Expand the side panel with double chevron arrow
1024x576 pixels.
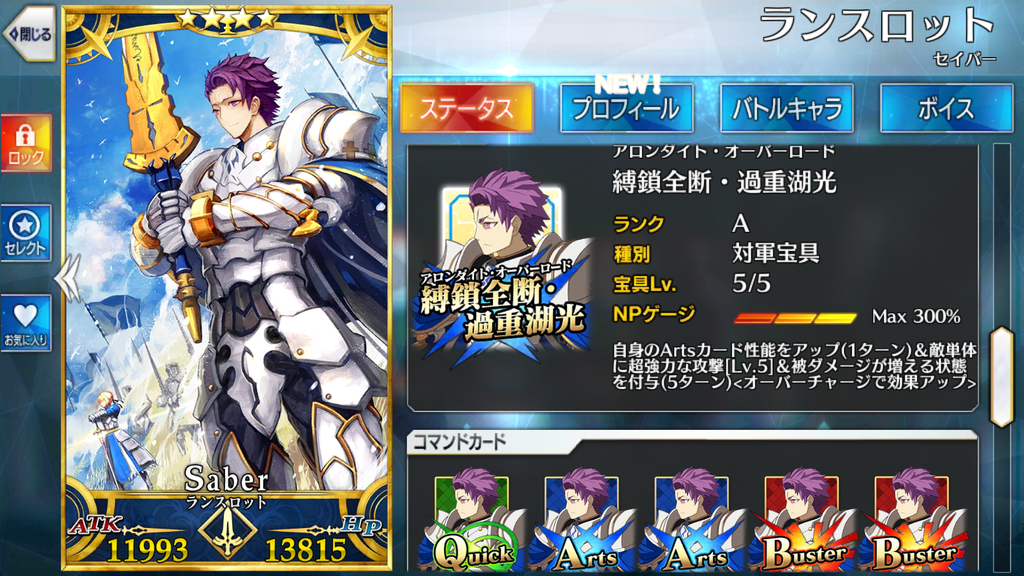67,279
